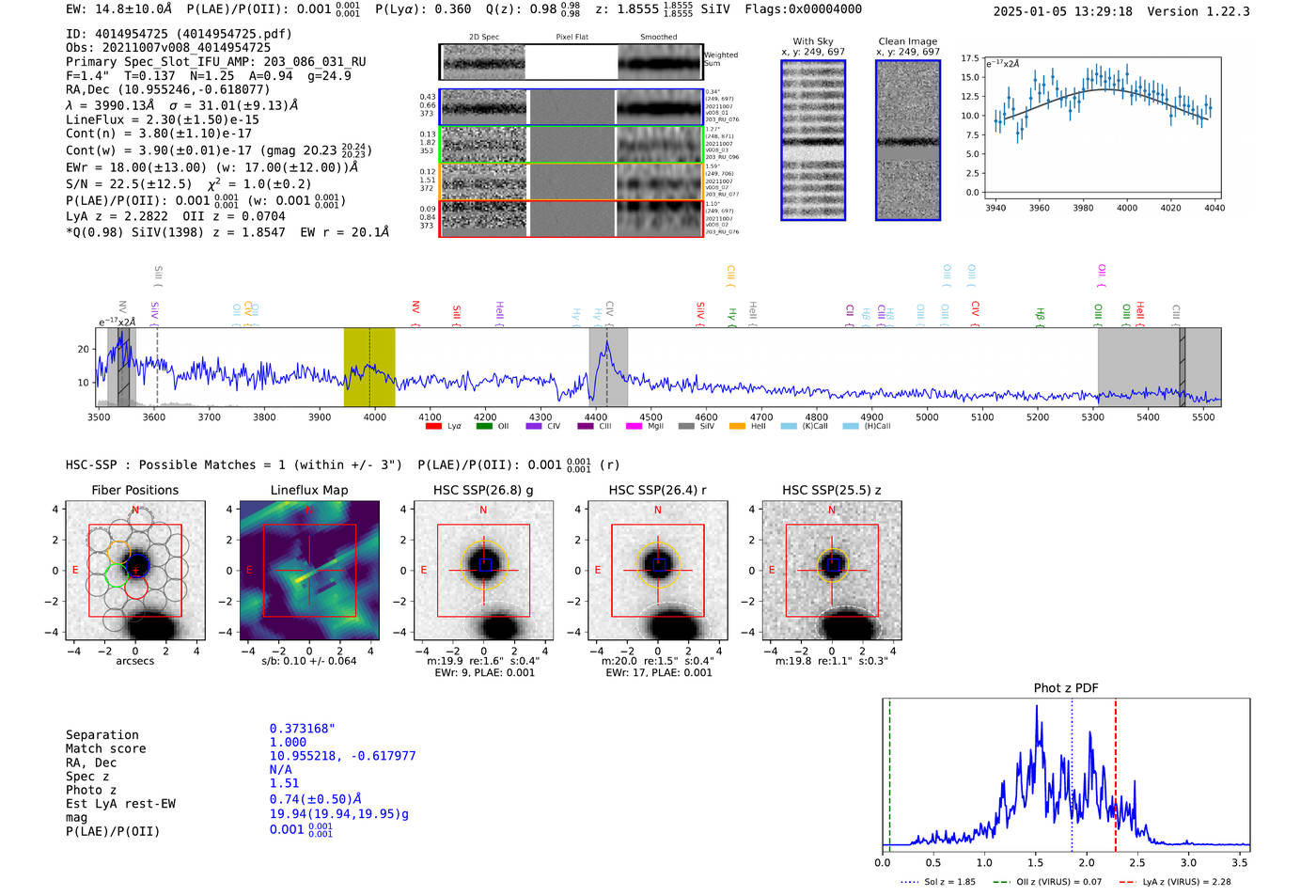This screenshot has height=896, width=1316.
Task: Click the With Sky fiber cutout
Action: pos(813,140)
